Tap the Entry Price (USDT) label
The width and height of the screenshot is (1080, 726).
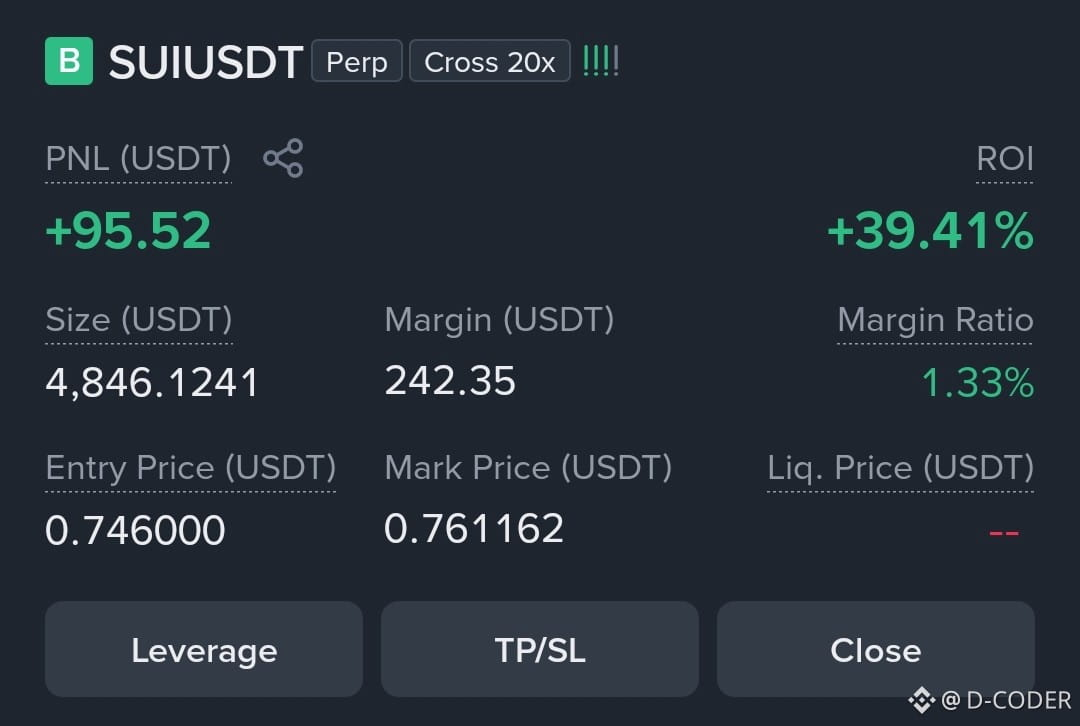coord(191,468)
